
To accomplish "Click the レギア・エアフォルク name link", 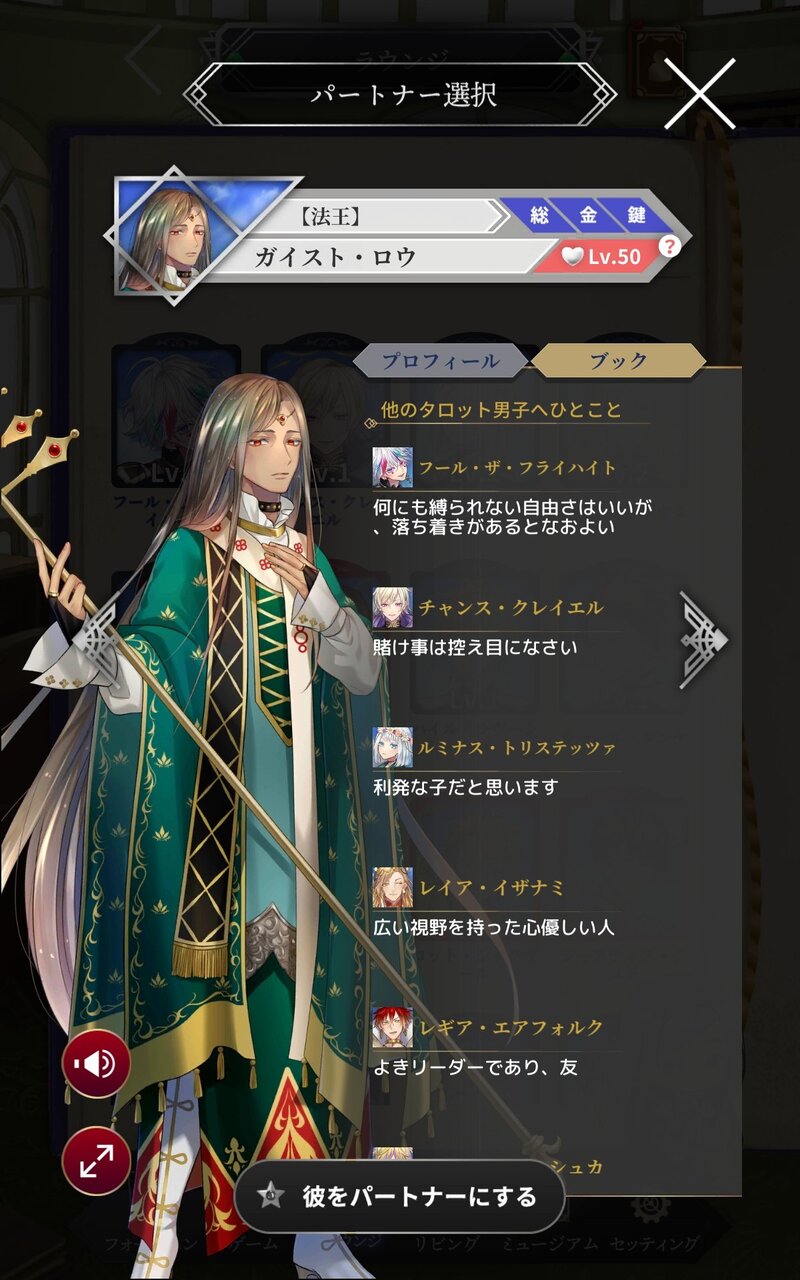I will click(x=510, y=1027).
